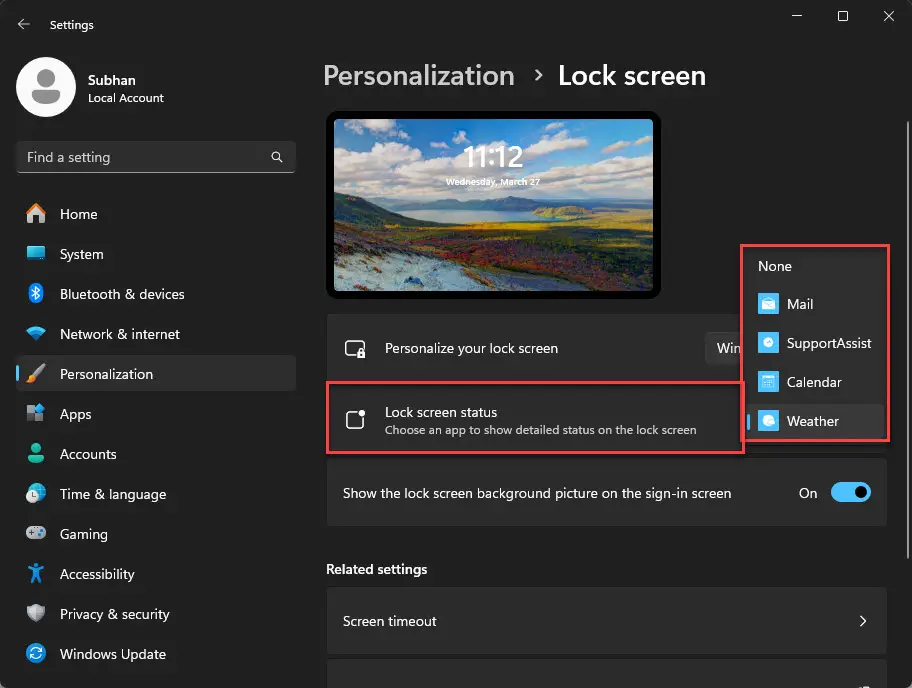The image size is (912, 688).
Task: Click the Calendar app icon in the list
Action: pyautogui.click(x=768, y=382)
